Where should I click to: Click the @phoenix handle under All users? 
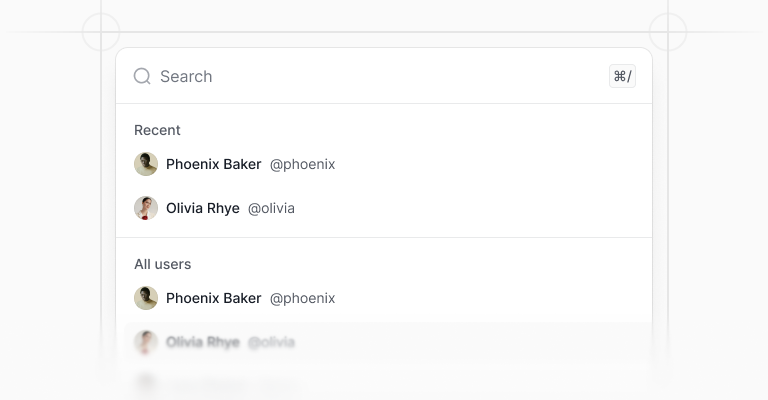[303, 299]
